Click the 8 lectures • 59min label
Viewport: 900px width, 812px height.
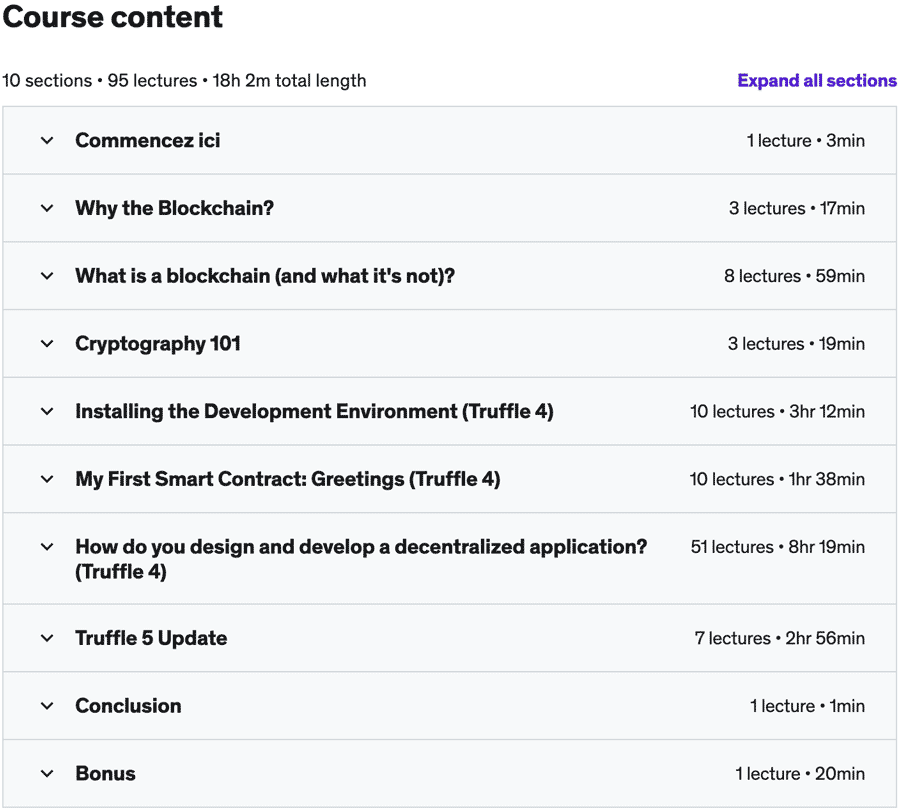coord(794,276)
